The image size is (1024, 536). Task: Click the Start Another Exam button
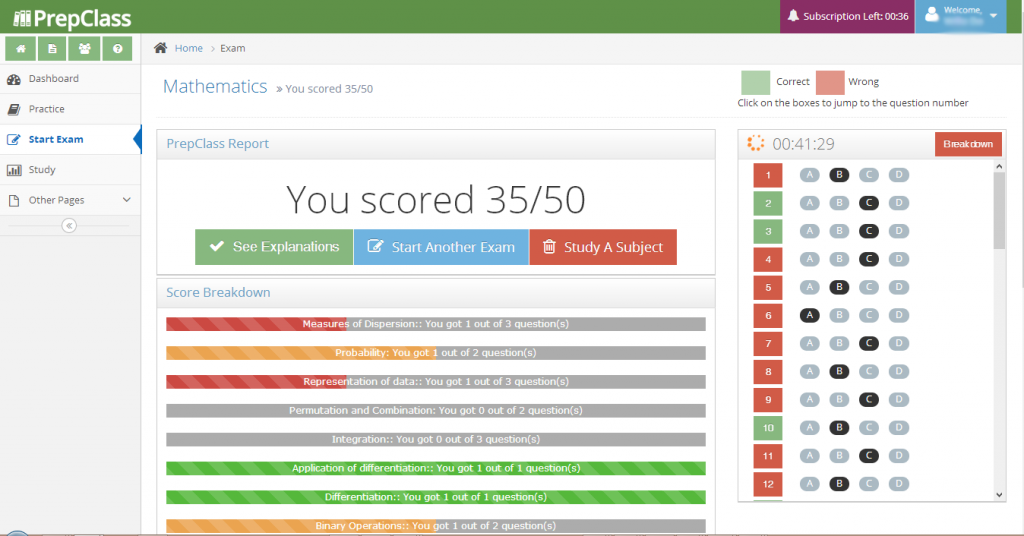(441, 247)
